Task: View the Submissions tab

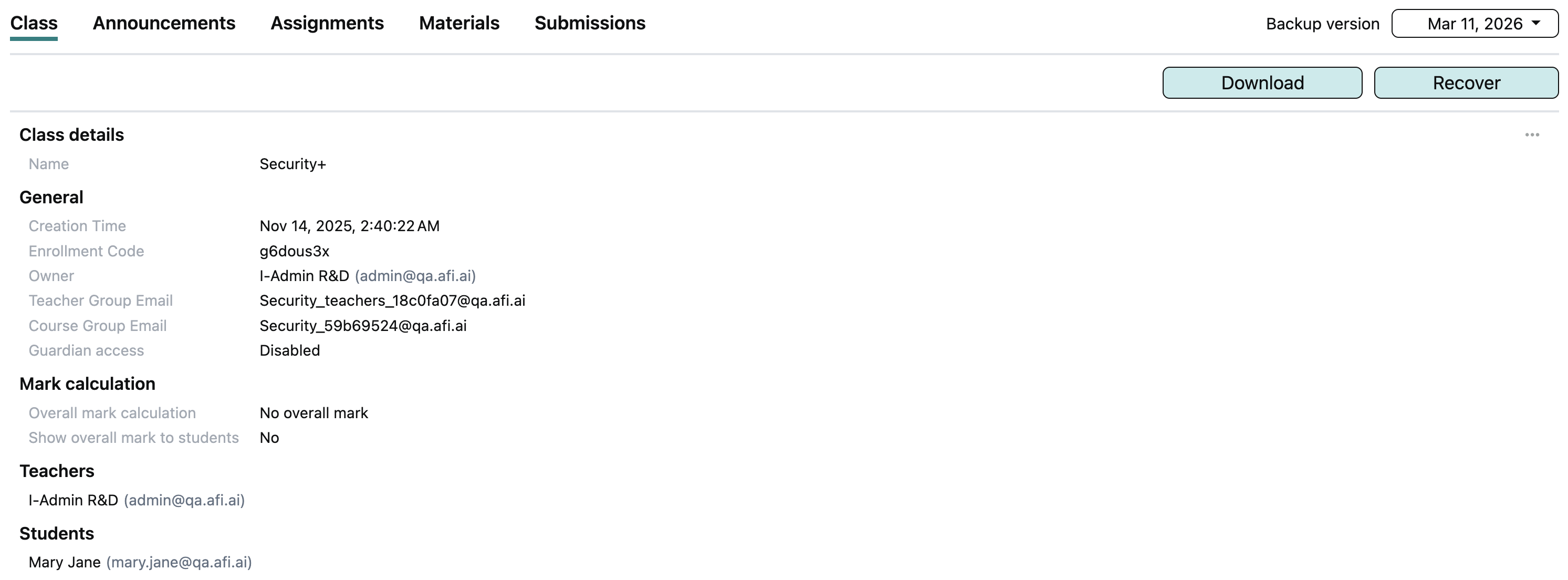Action: coord(589,23)
